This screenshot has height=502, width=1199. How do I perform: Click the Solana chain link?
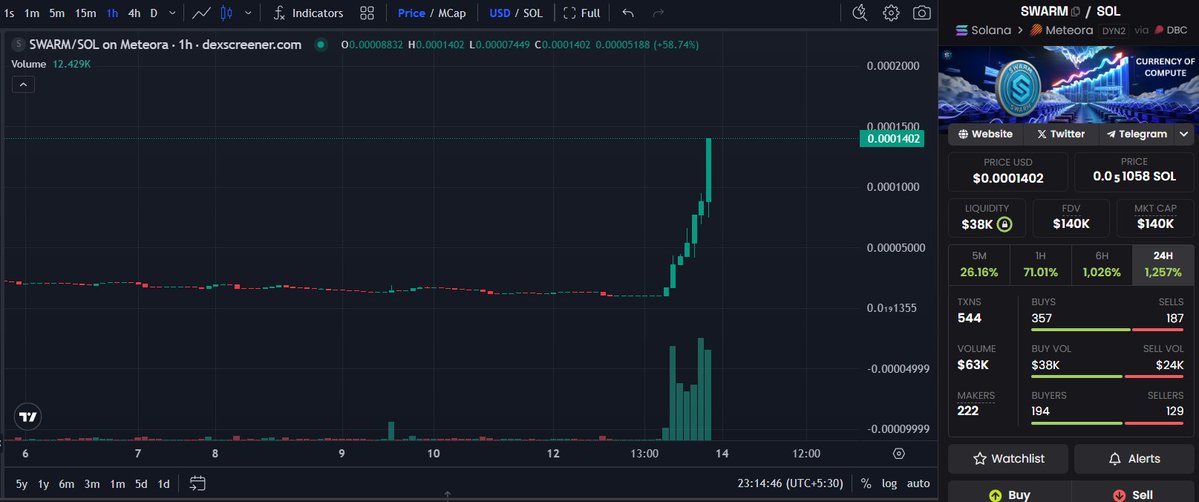point(983,30)
